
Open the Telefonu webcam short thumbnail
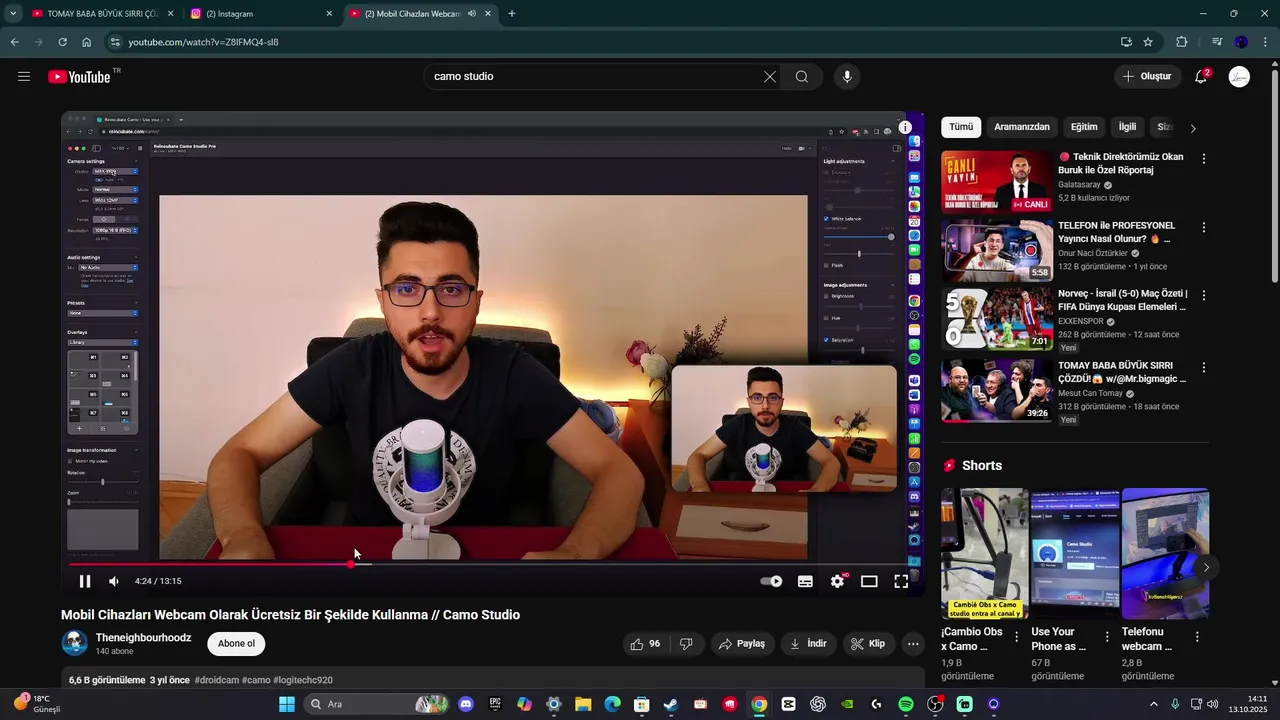(x=1165, y=553)
